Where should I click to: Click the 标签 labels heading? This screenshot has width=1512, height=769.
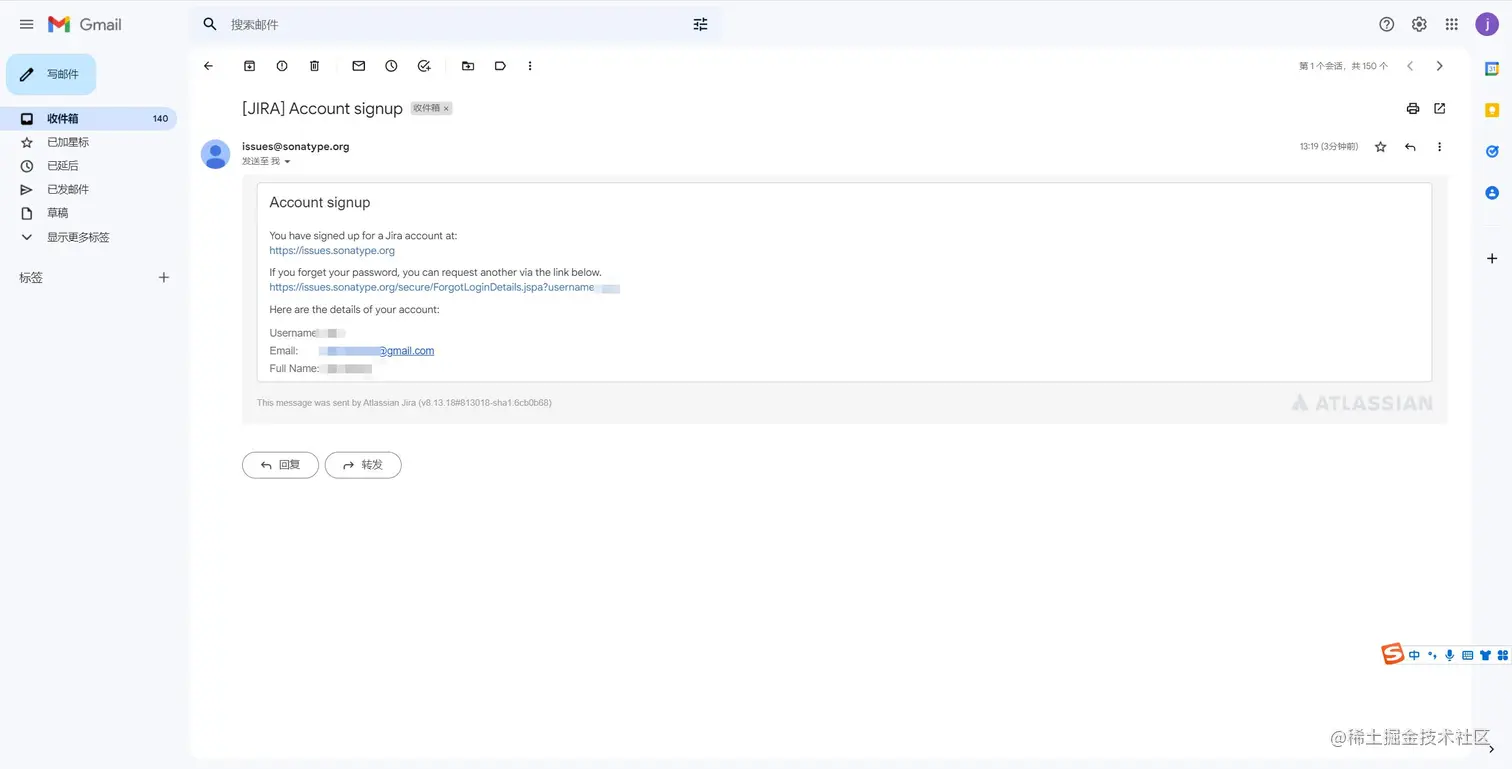tap(31, 277)
